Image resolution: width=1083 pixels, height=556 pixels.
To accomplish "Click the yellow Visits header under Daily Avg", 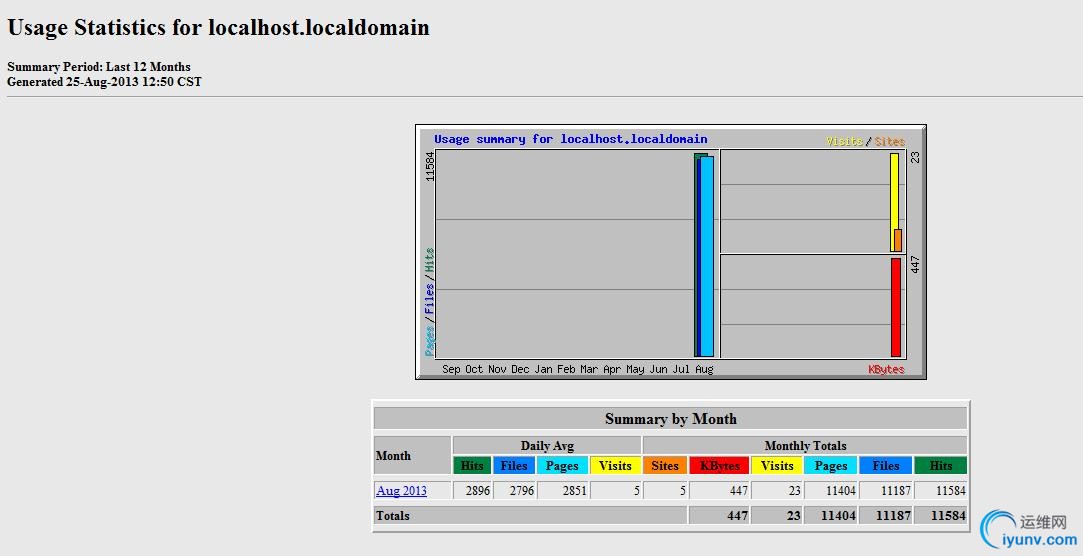I will (615, 466).
